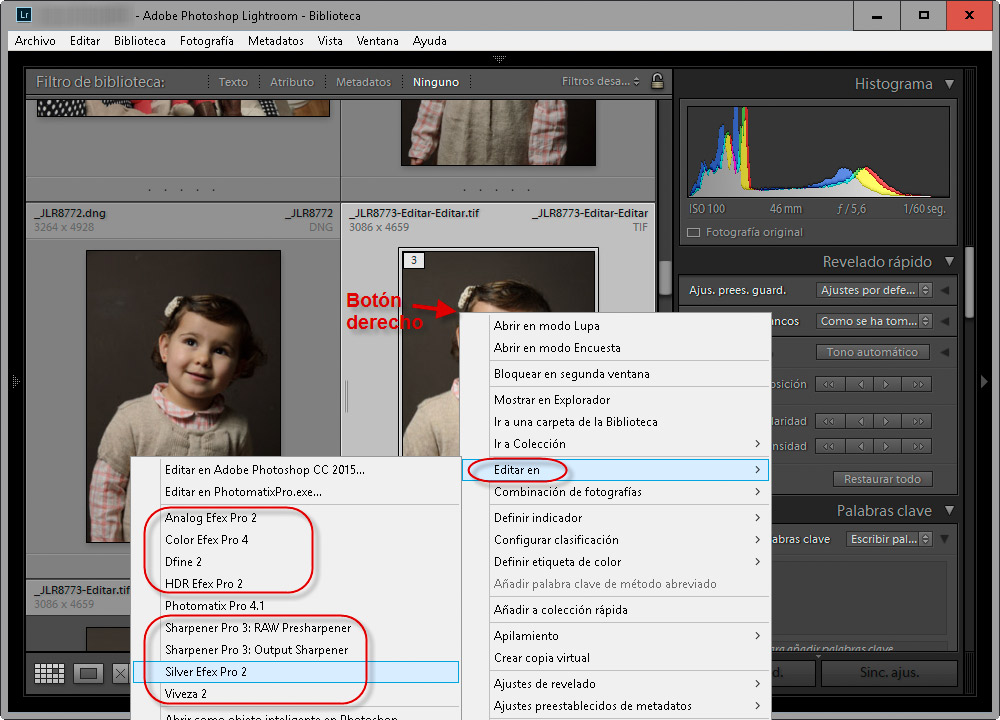Select the Ninguno library filter
The width and height of the screenshot is (1000, 720).
coord(436,82)
